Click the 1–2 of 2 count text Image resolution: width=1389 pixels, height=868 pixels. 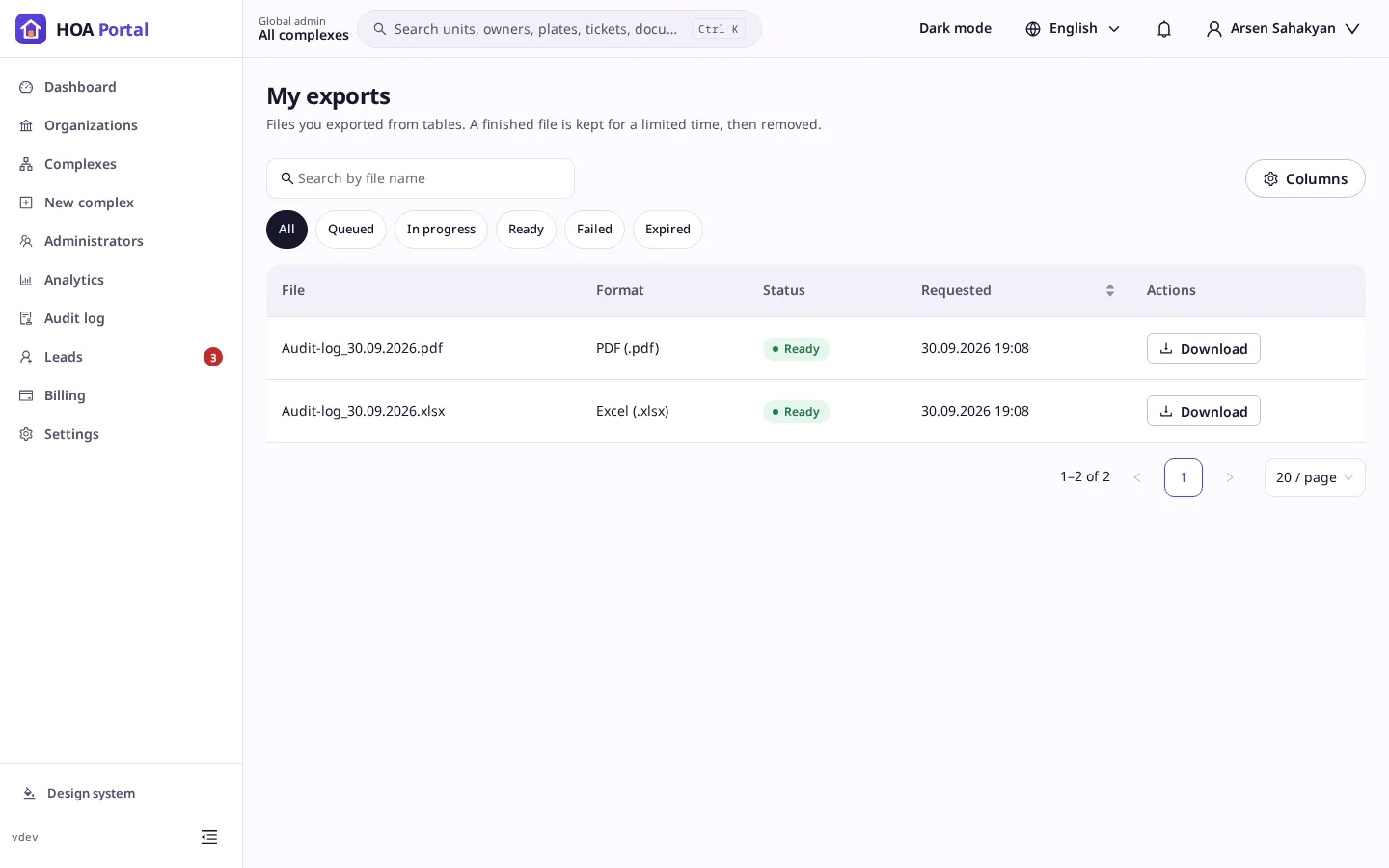click(1085, 476)
